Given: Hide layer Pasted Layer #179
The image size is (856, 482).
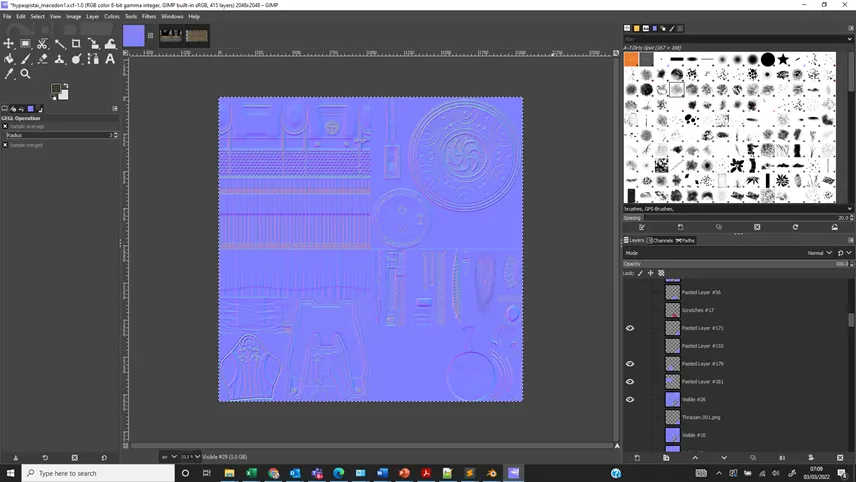Looking at the screenshot, I should coord(630,364).
